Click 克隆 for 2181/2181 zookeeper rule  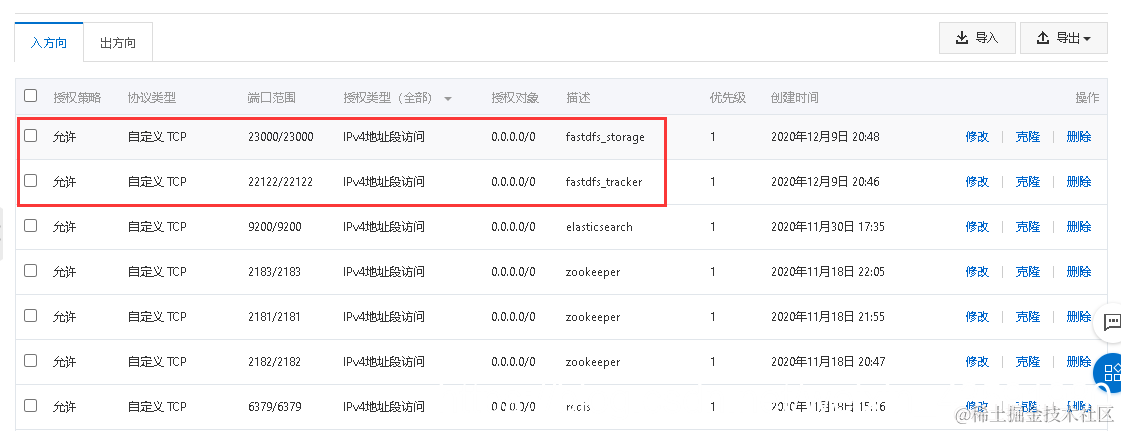coord(1028,317)
